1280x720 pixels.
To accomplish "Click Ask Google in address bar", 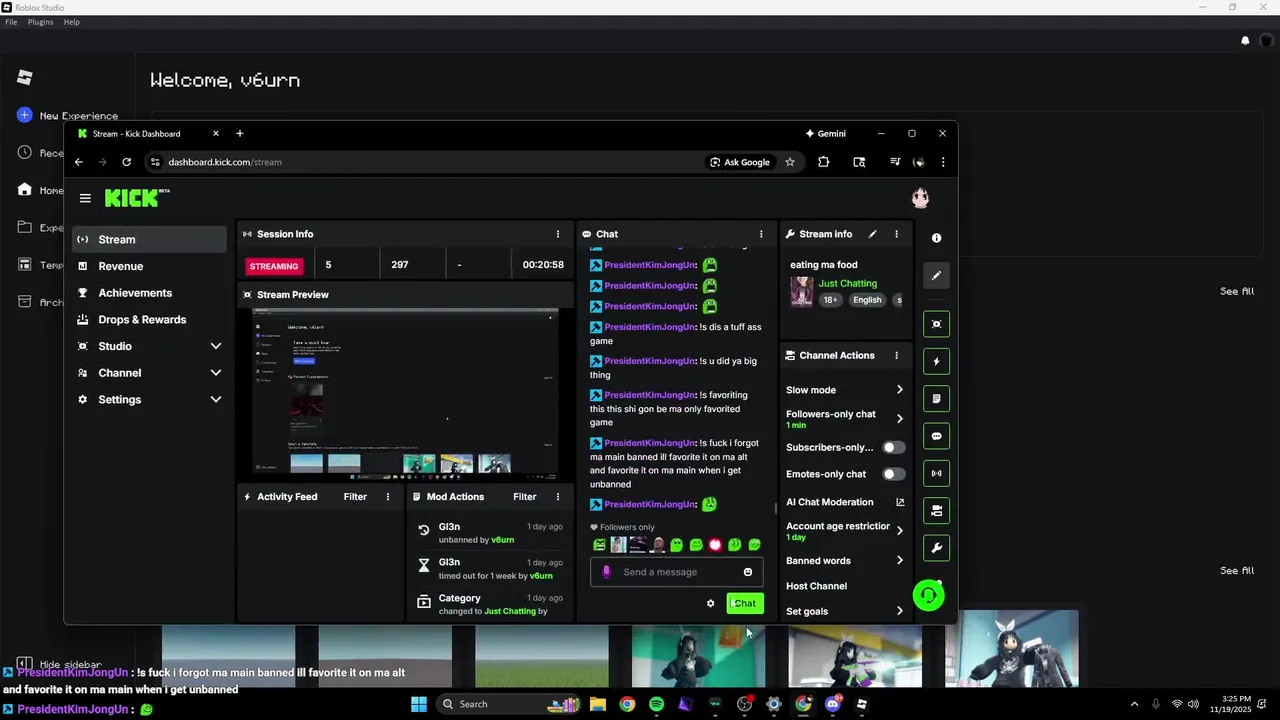I will pyautogui.click(x=740, y=162).
